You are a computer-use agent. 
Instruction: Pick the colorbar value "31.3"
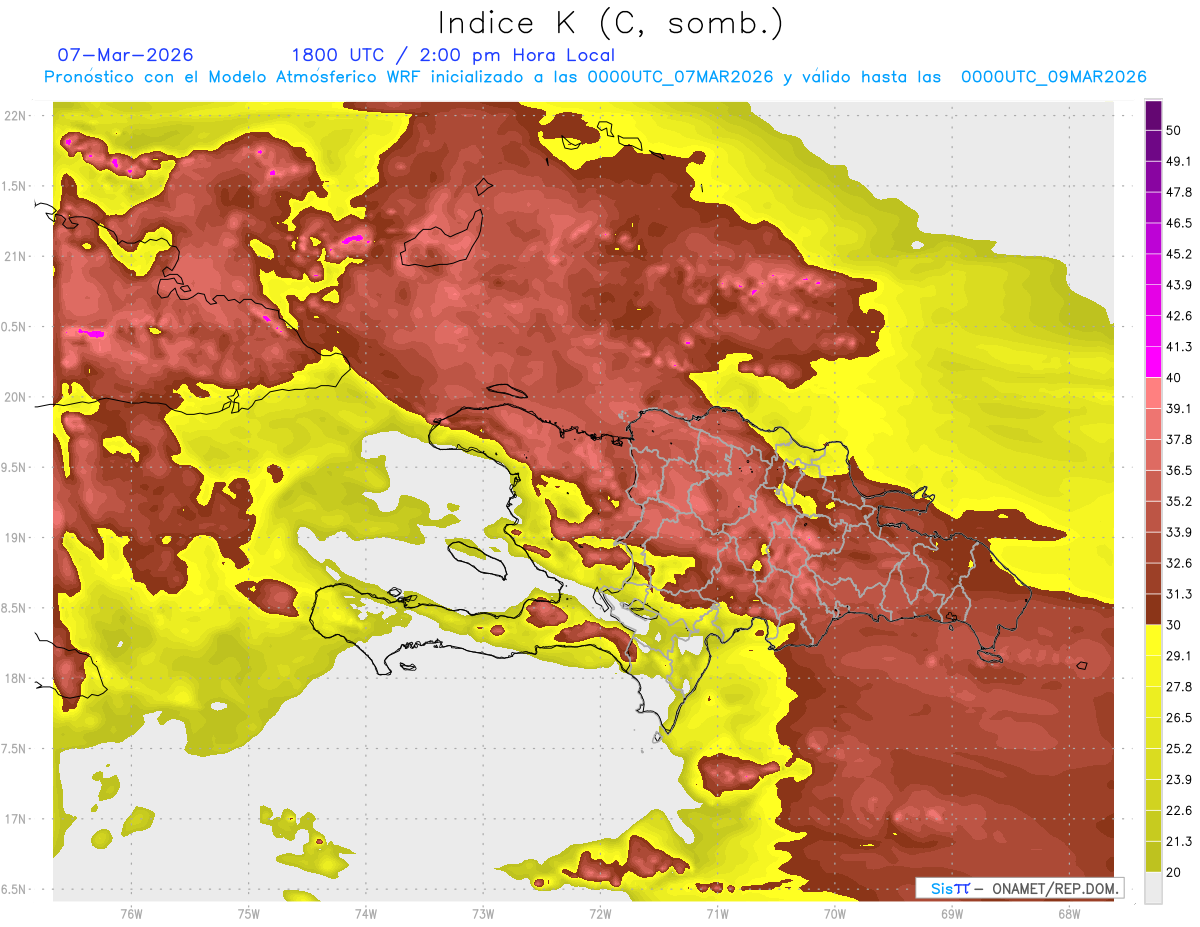(1179, 594)
